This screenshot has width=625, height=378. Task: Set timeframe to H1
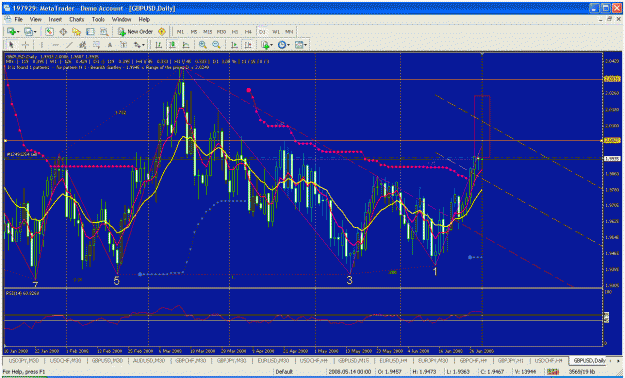[235, 32]
